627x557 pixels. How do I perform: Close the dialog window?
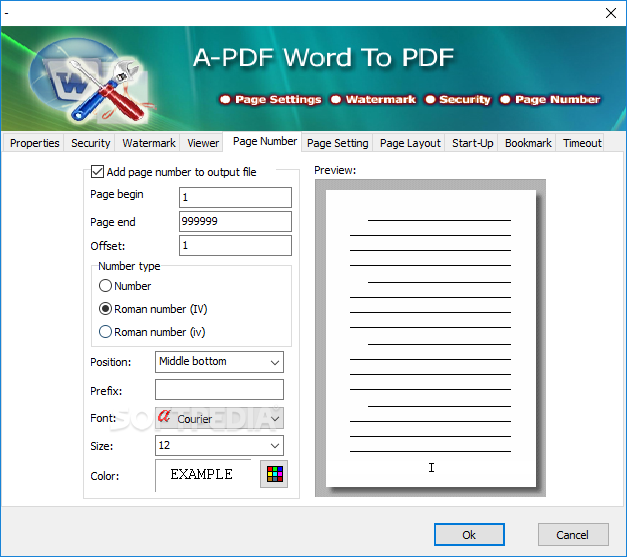coord(611,13)
